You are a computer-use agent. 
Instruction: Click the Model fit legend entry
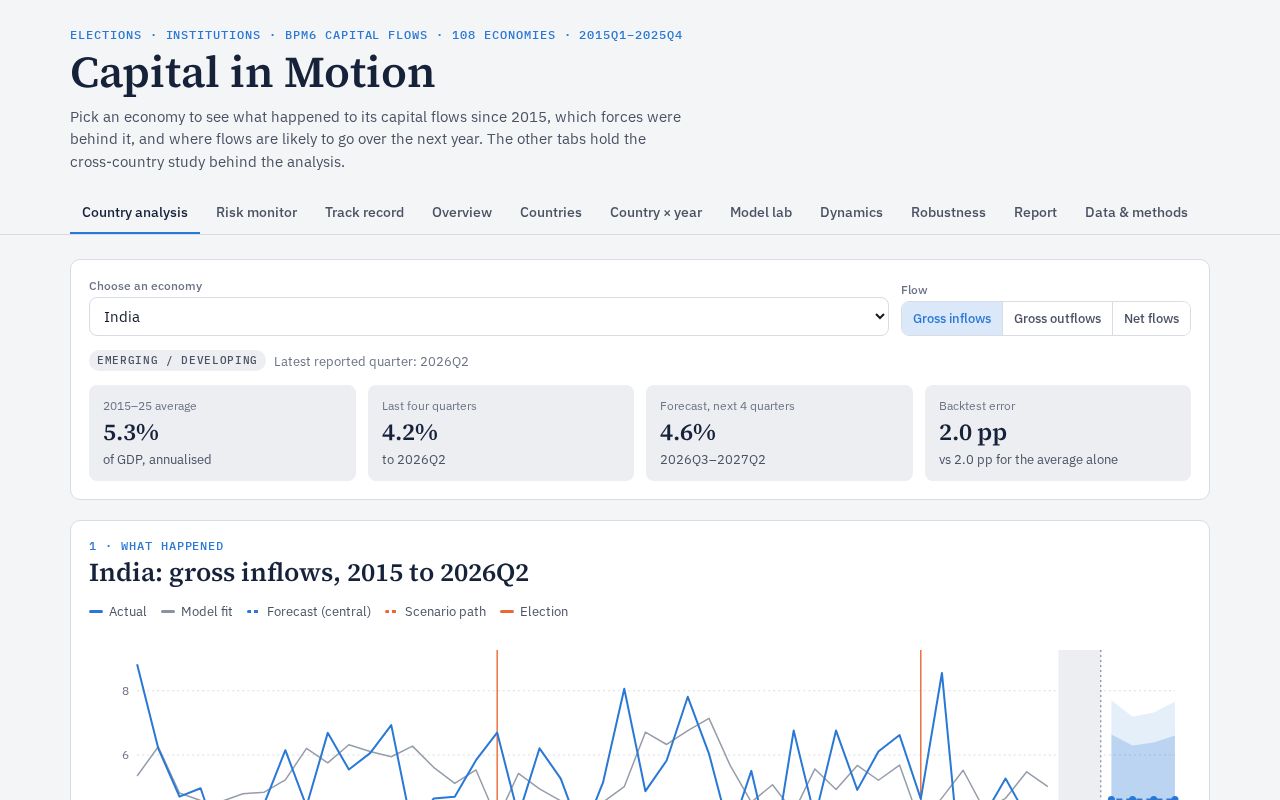[197, 611]
